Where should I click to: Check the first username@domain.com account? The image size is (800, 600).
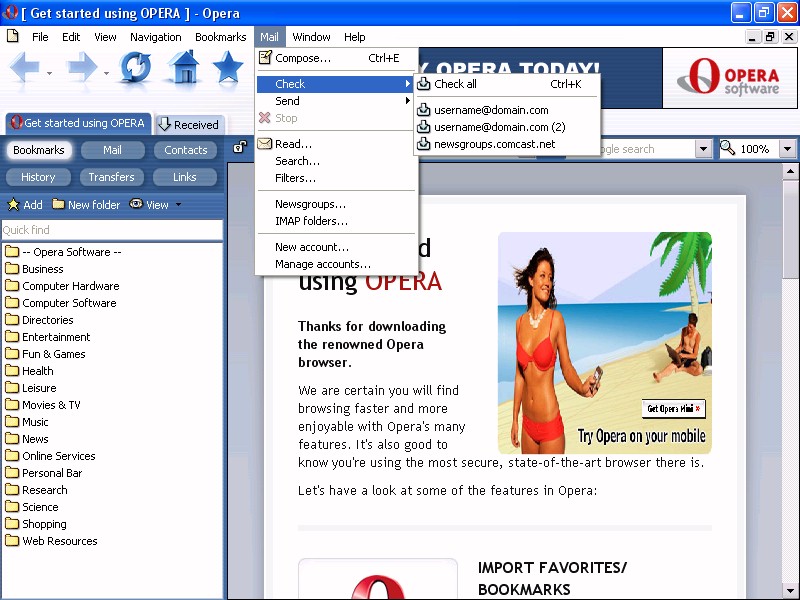[x=507, y=110]
